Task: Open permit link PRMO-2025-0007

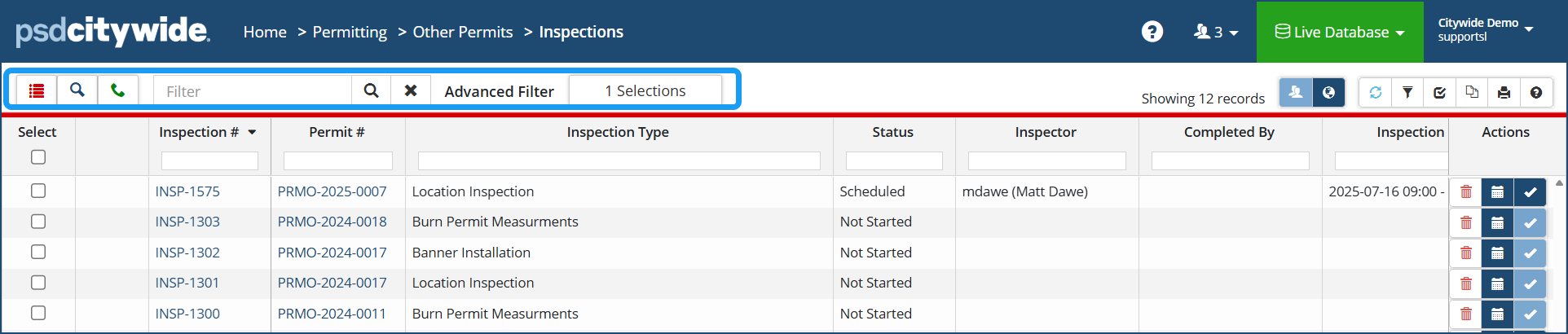Action: point(332,191)
